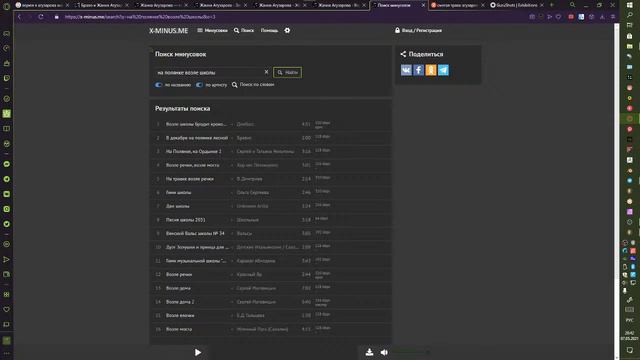Close the 'Поиск минусовок' tab
This screenshot has height=360, width=640.
click(x=423, y=5)
